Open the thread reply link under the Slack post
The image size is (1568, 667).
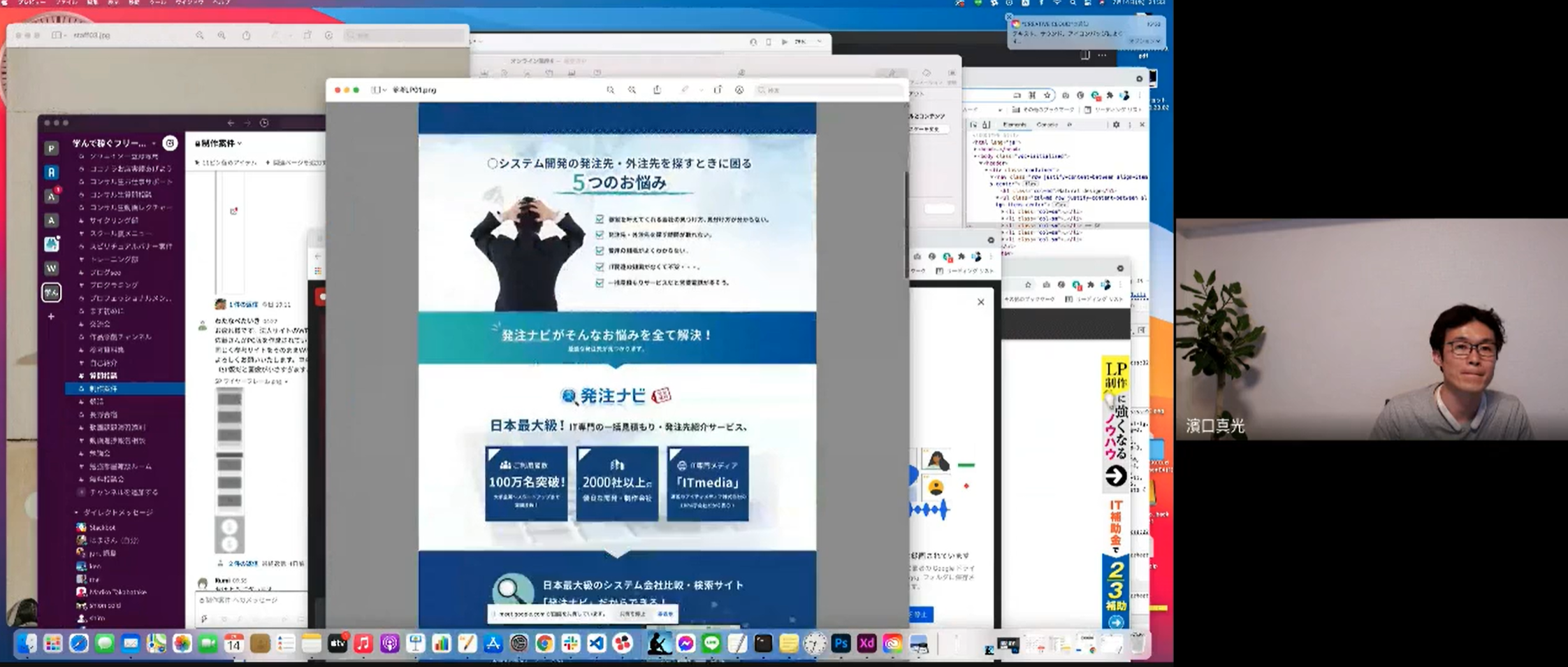244,564
